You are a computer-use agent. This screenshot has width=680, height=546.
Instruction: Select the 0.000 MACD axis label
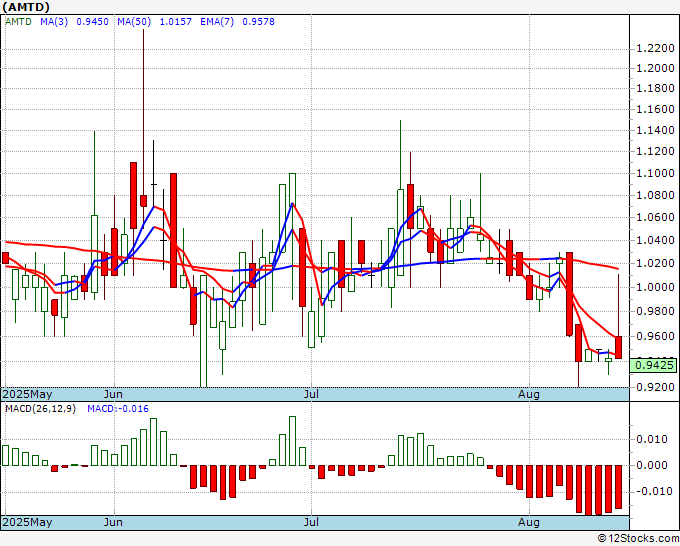point(652,465)
